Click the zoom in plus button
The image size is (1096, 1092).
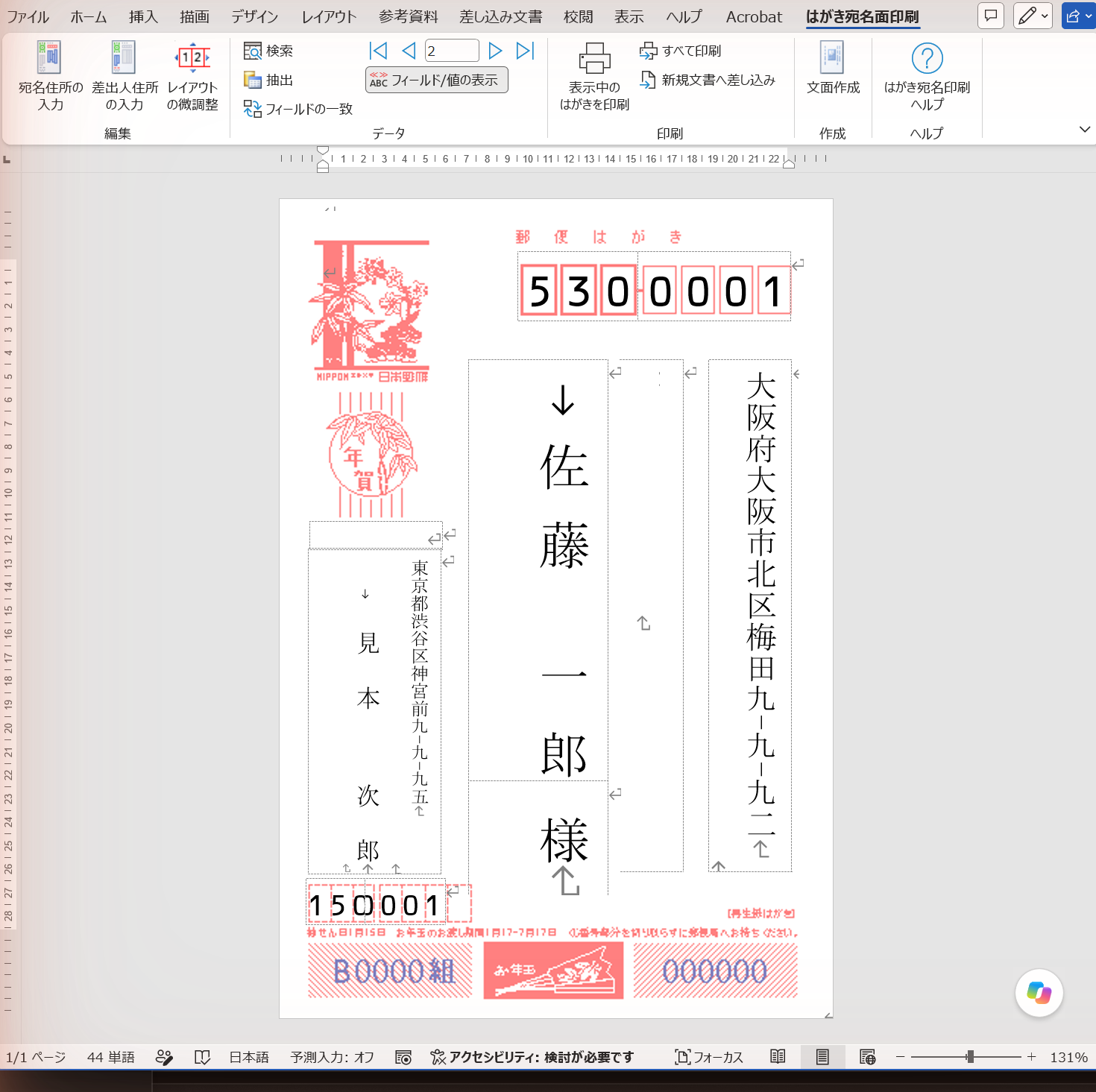1031,1057
